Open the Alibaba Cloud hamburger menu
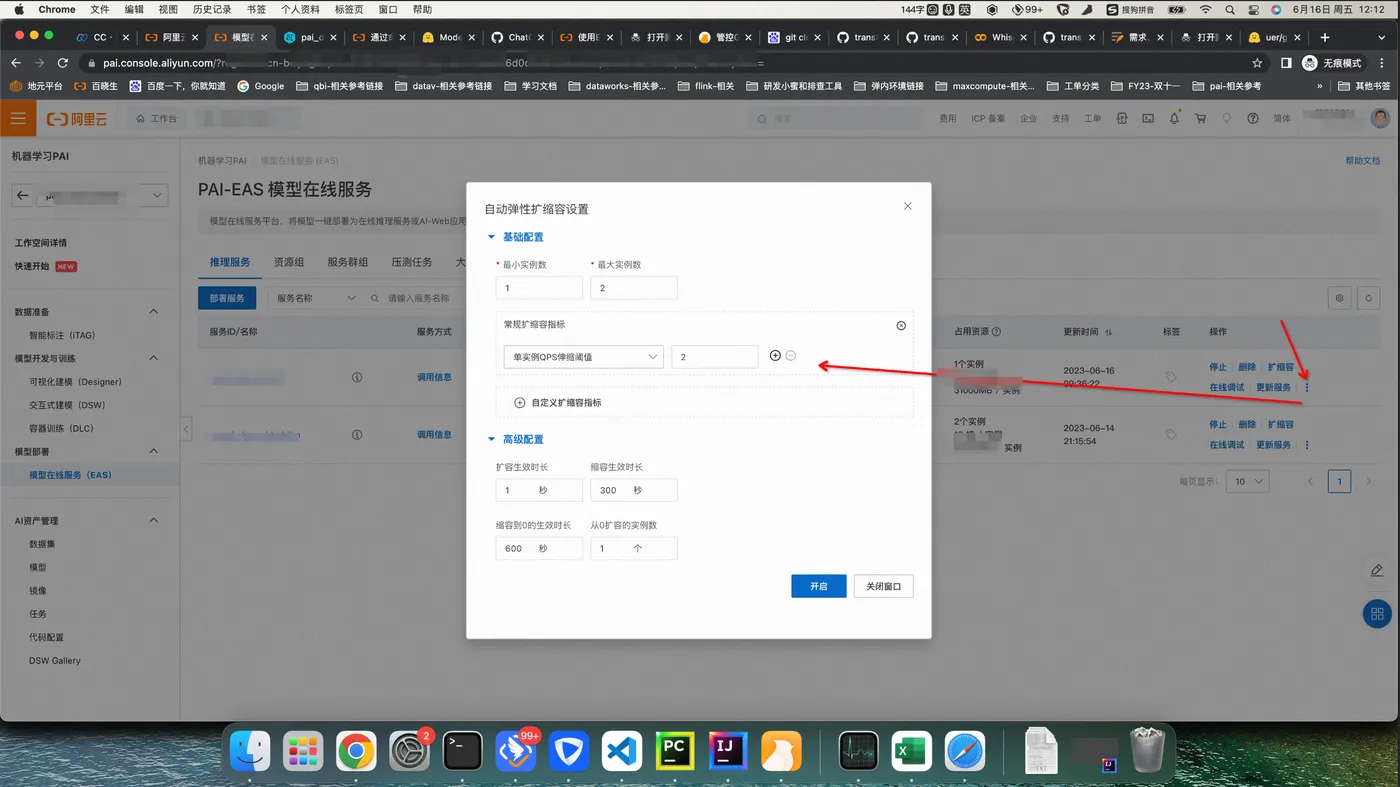1400x787 pixels. [x=17, y=119]
